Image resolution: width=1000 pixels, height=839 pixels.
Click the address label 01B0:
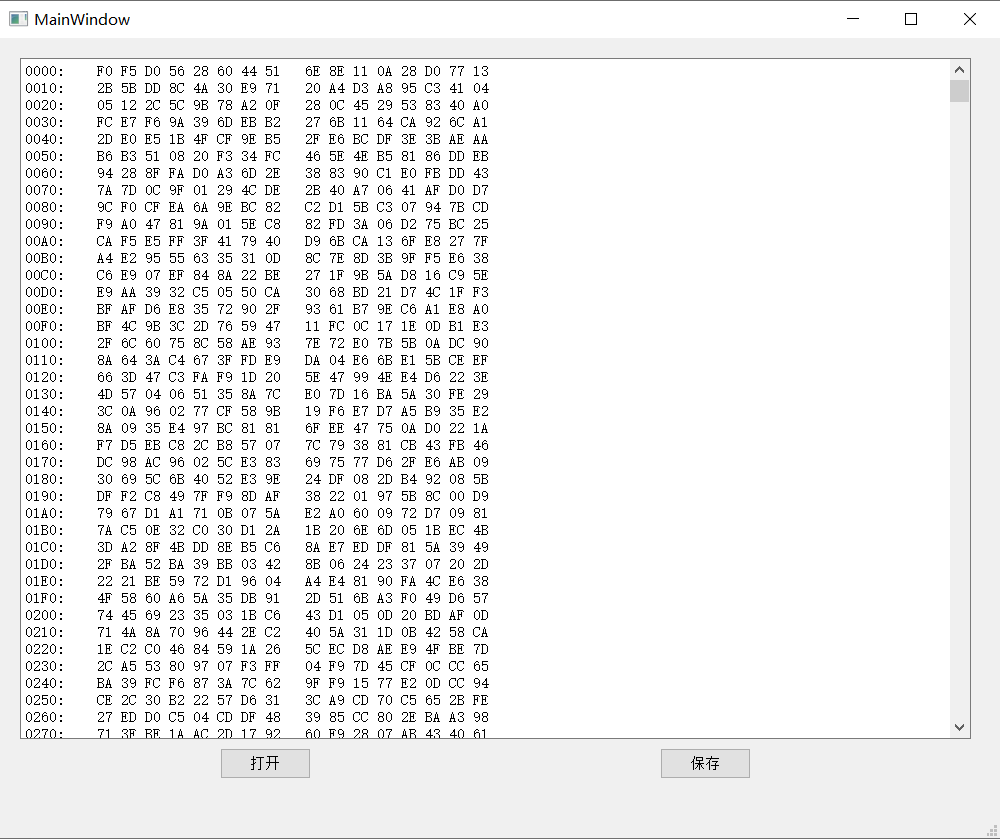[45, 530]
